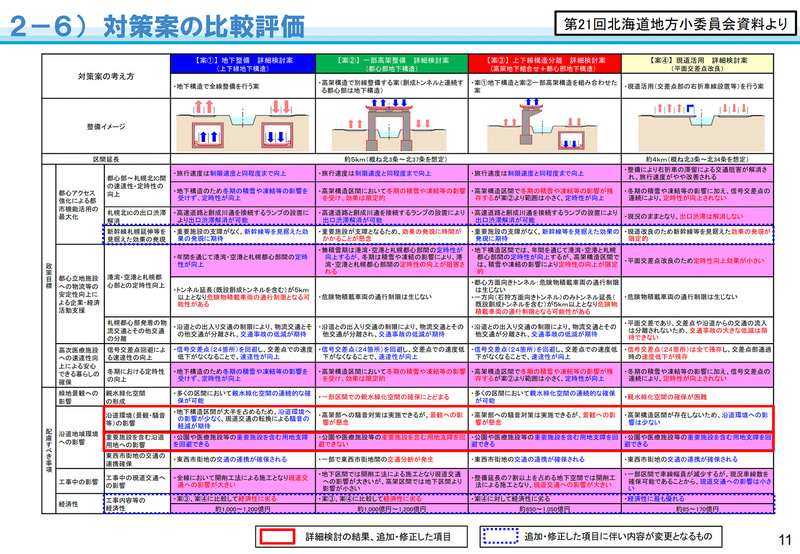Click the 沿道環境（景観・騒音等）の影響 label
Screen dimensions: 800x554
click(x=137, y=419)
